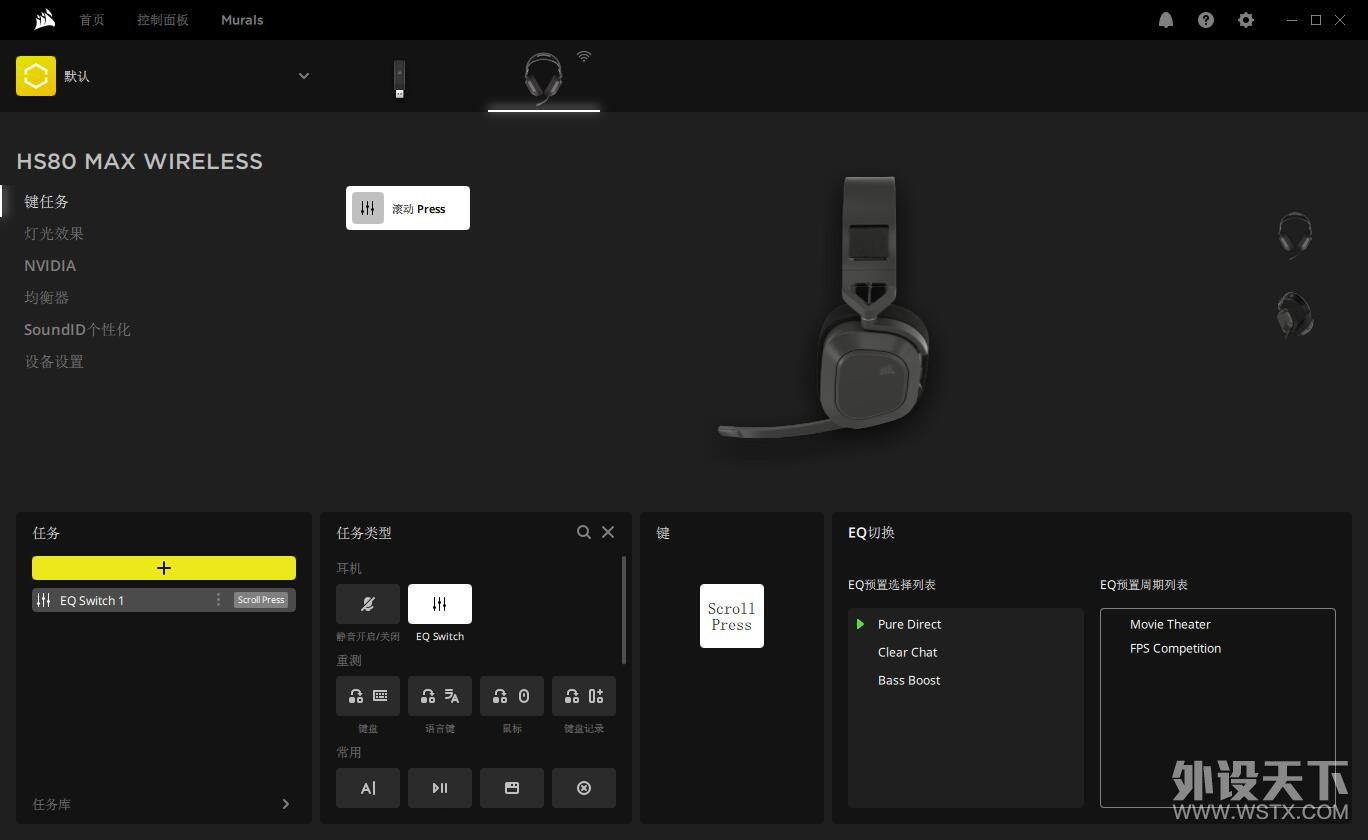
Task: Select text (A|) task type
Action: [x=368, y=788]
